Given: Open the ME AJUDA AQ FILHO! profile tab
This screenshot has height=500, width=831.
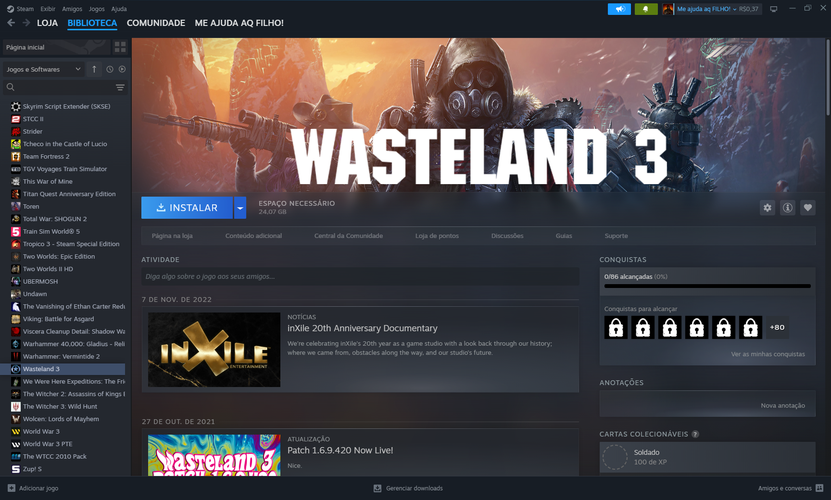Looking at the screenshot, I should (239, 23).
